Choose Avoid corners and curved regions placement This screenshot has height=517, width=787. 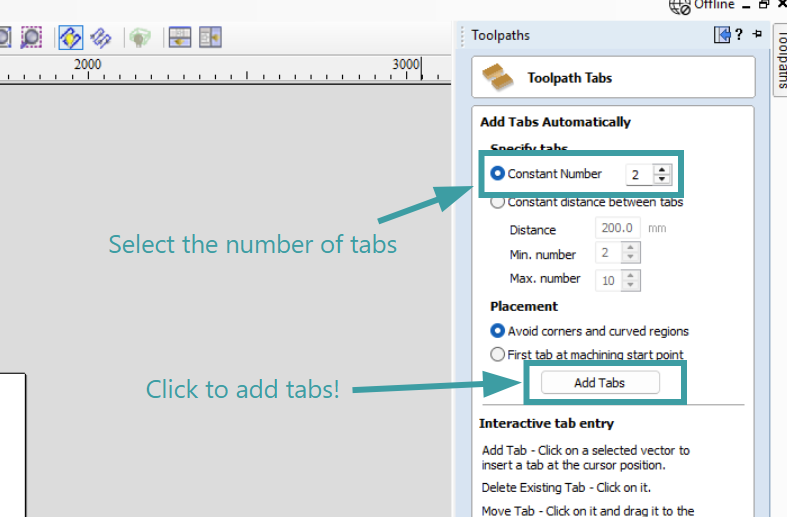497,331
